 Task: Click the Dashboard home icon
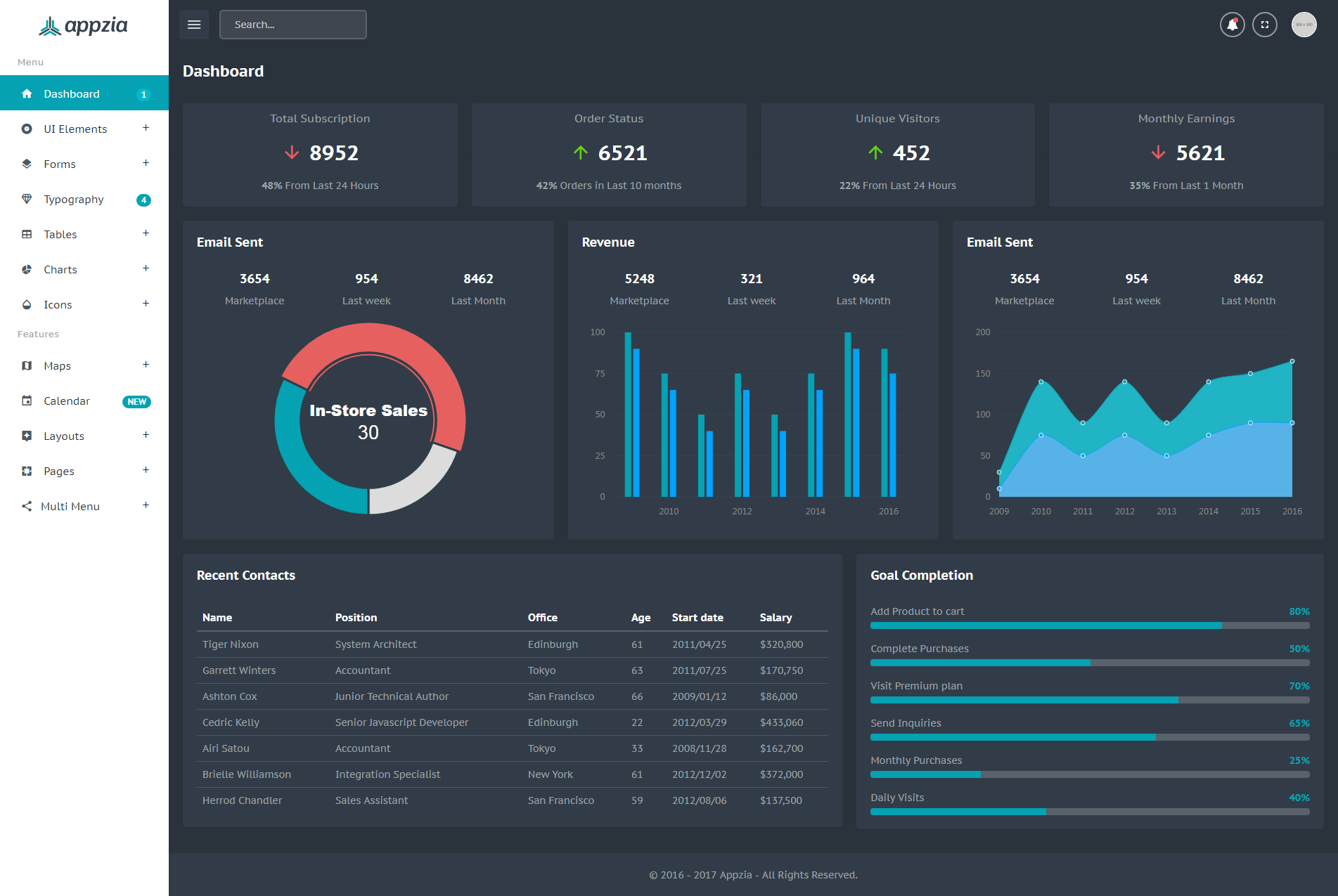coord(27,93)
